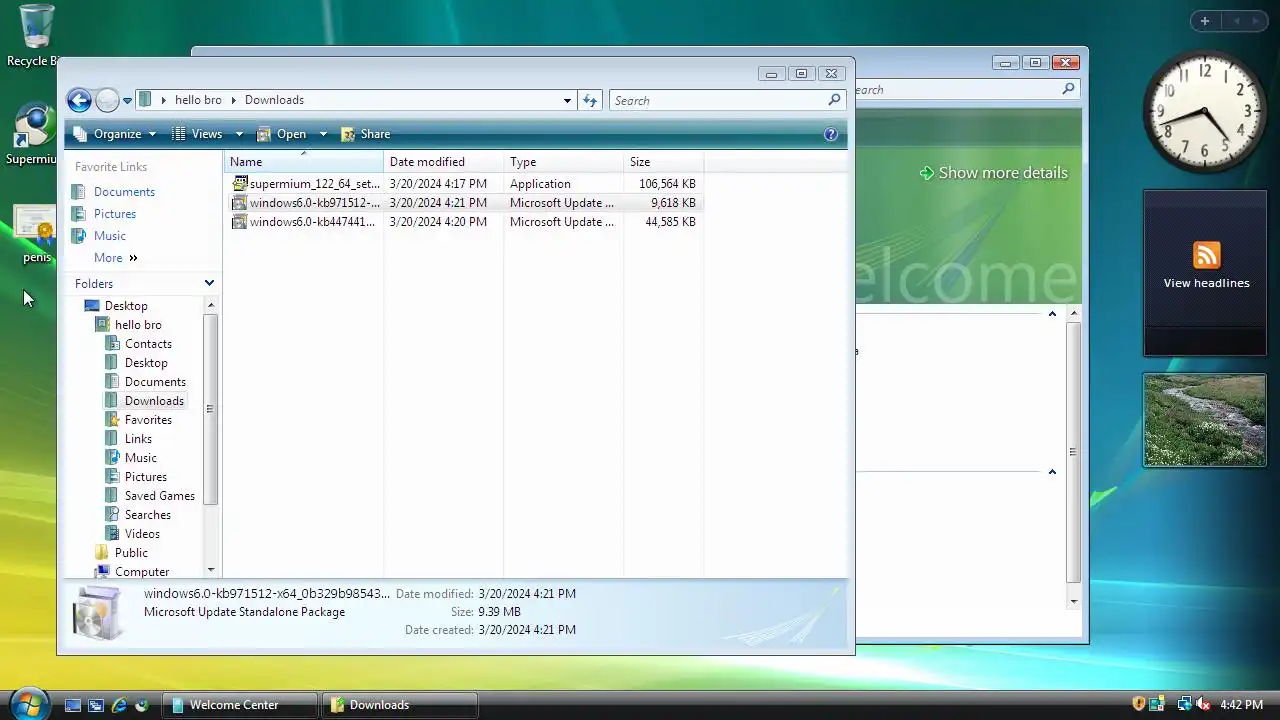The image size is (1280, 720).
Task: Open Explorer Help question mark icon
Action: [831, 134]
